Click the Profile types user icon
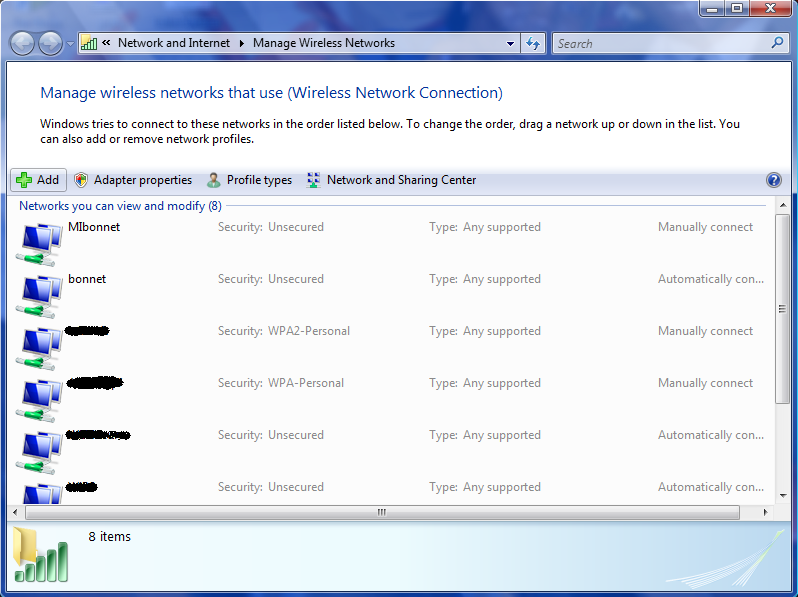This screenshot has height=597, width=798. 214,180
